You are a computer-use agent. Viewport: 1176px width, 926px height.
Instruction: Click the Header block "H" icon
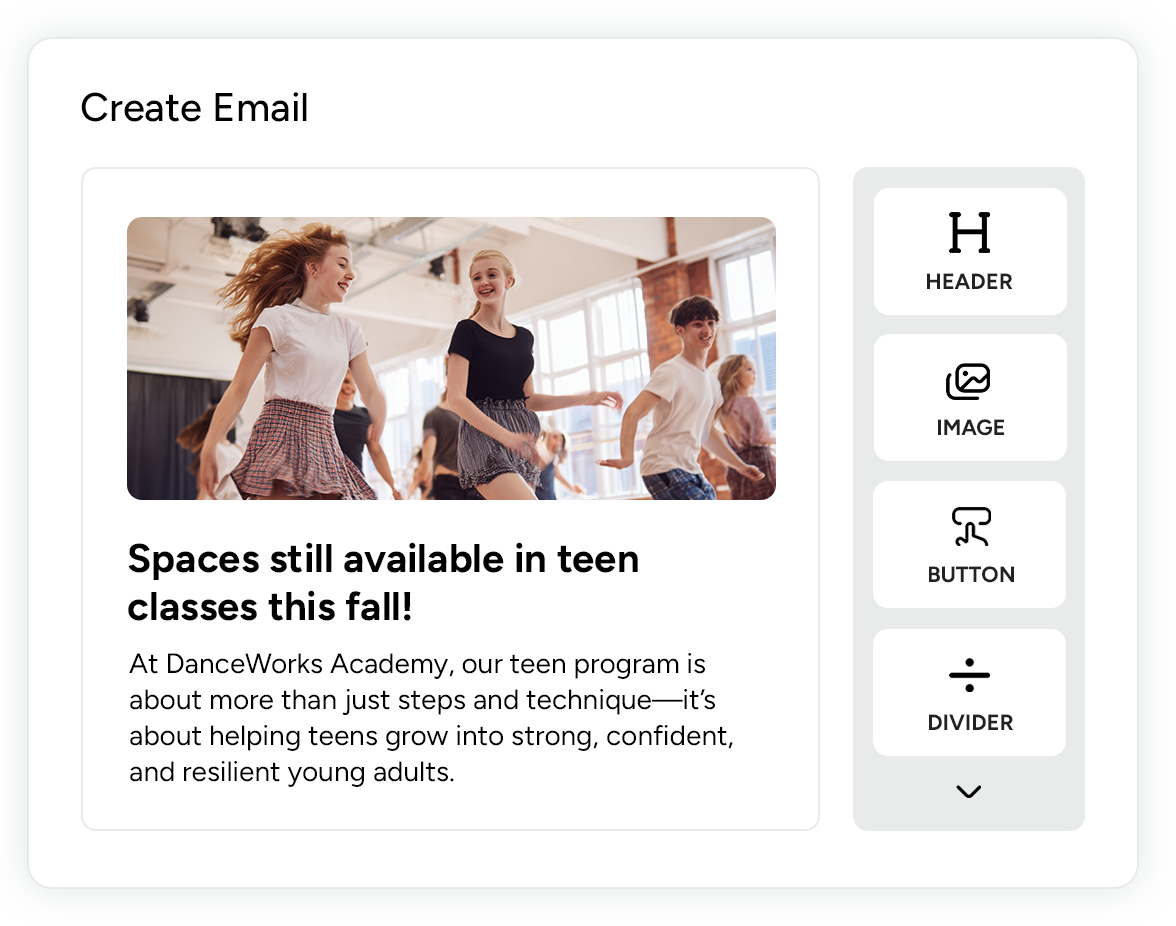pos(969,232)
